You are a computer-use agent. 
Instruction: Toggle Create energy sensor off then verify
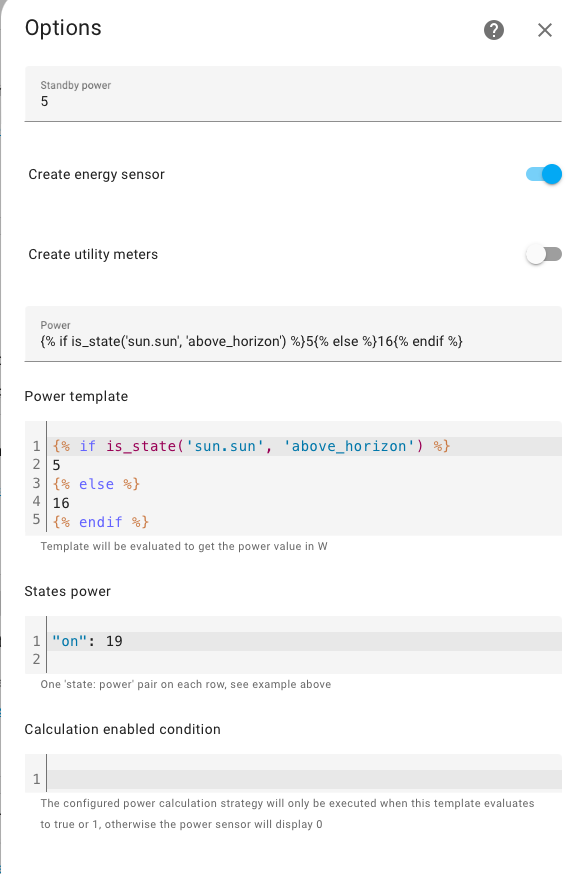[x=543, y=174]
